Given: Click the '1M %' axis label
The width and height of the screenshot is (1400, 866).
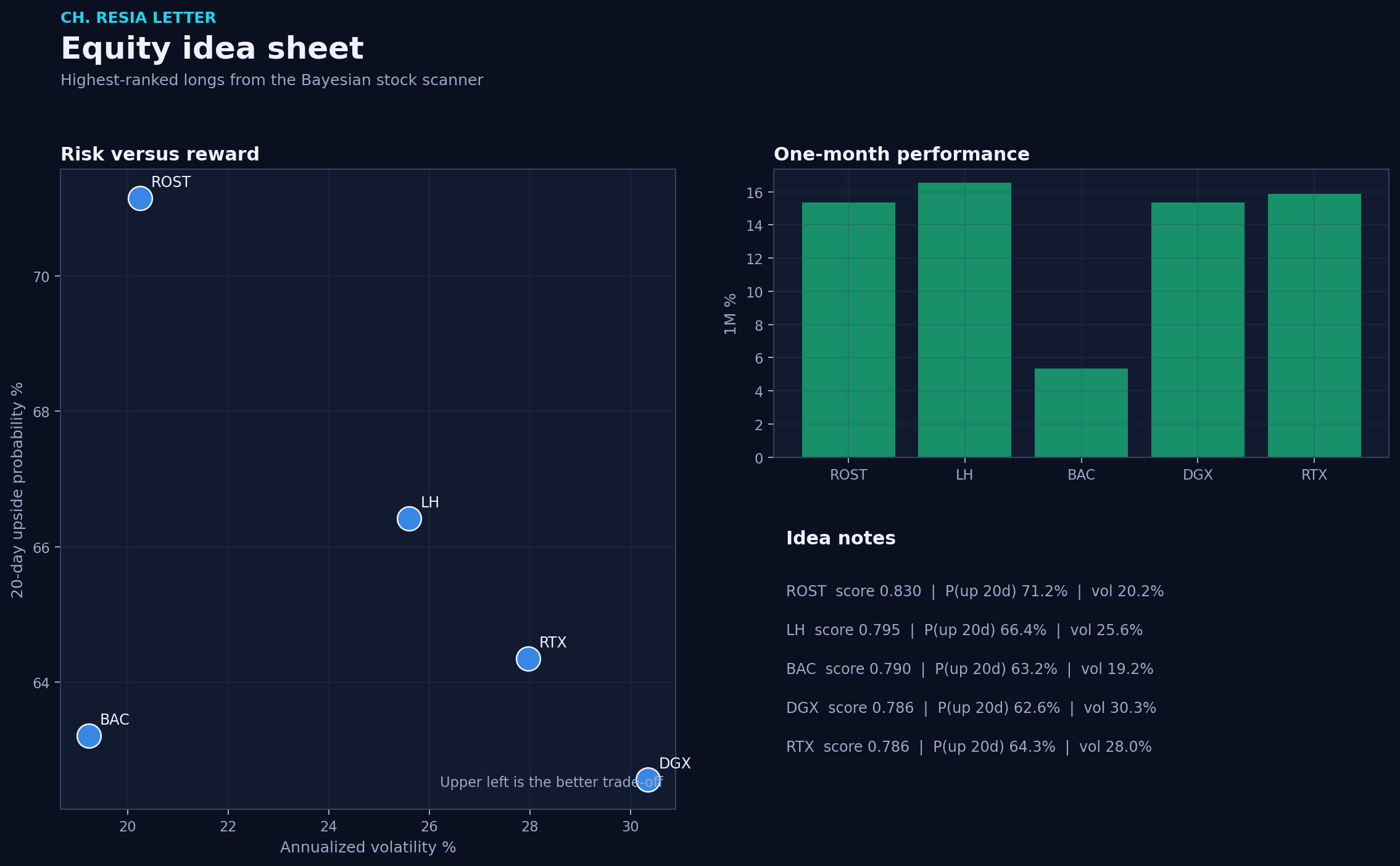Looking at the screenshot, I should (730, 314).
